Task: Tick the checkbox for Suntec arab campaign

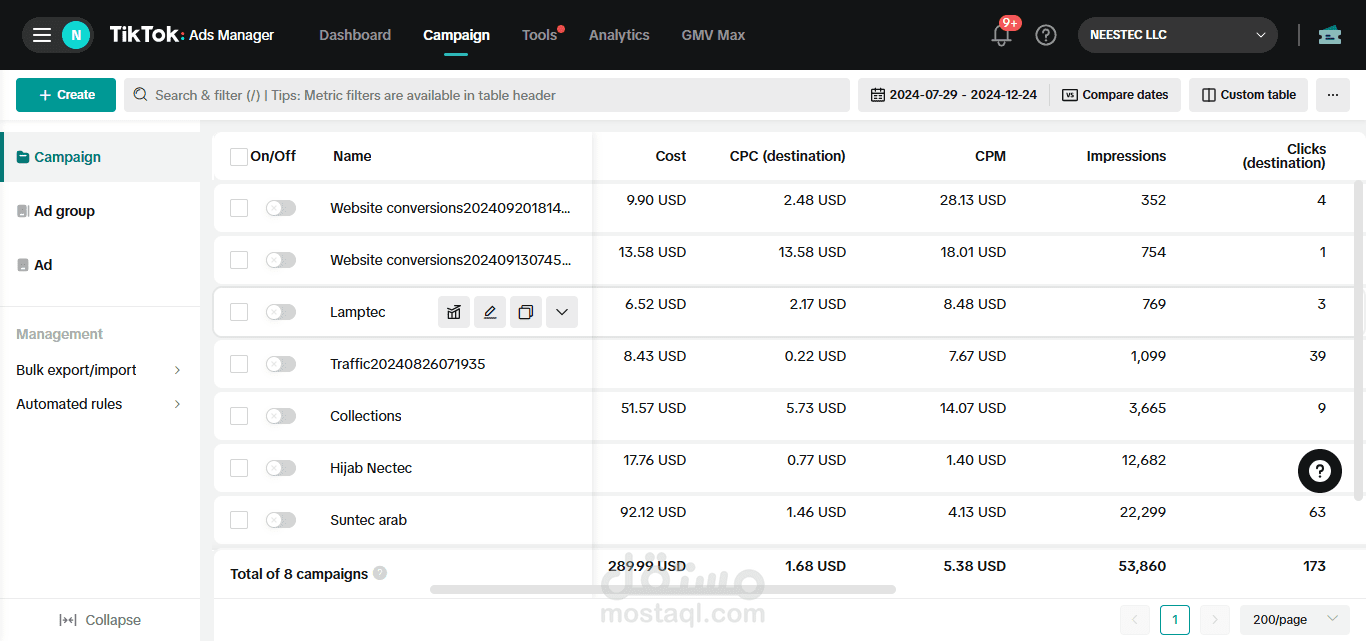Action: pos(239,520)
